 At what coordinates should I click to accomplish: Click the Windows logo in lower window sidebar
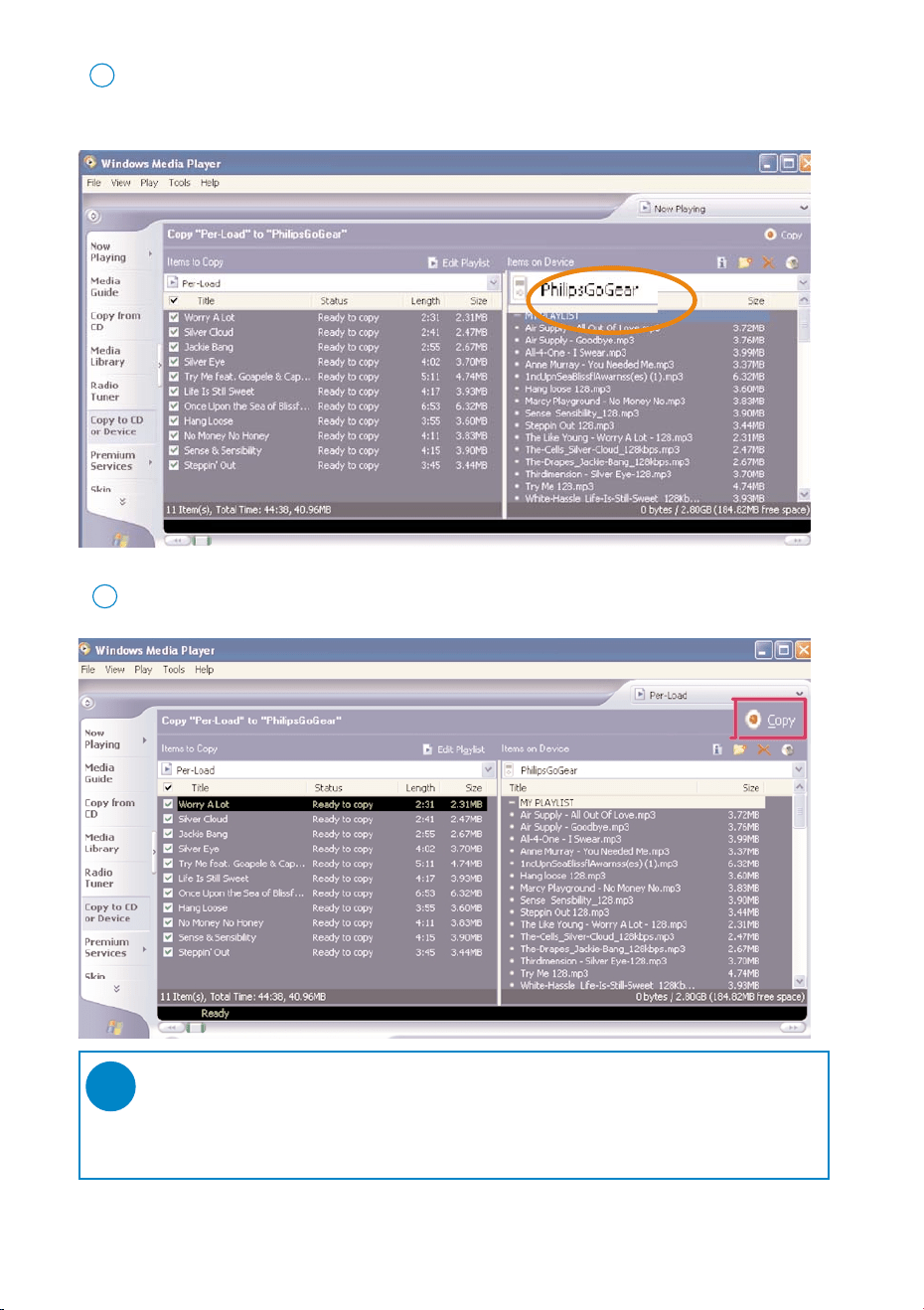[115, 1026]
